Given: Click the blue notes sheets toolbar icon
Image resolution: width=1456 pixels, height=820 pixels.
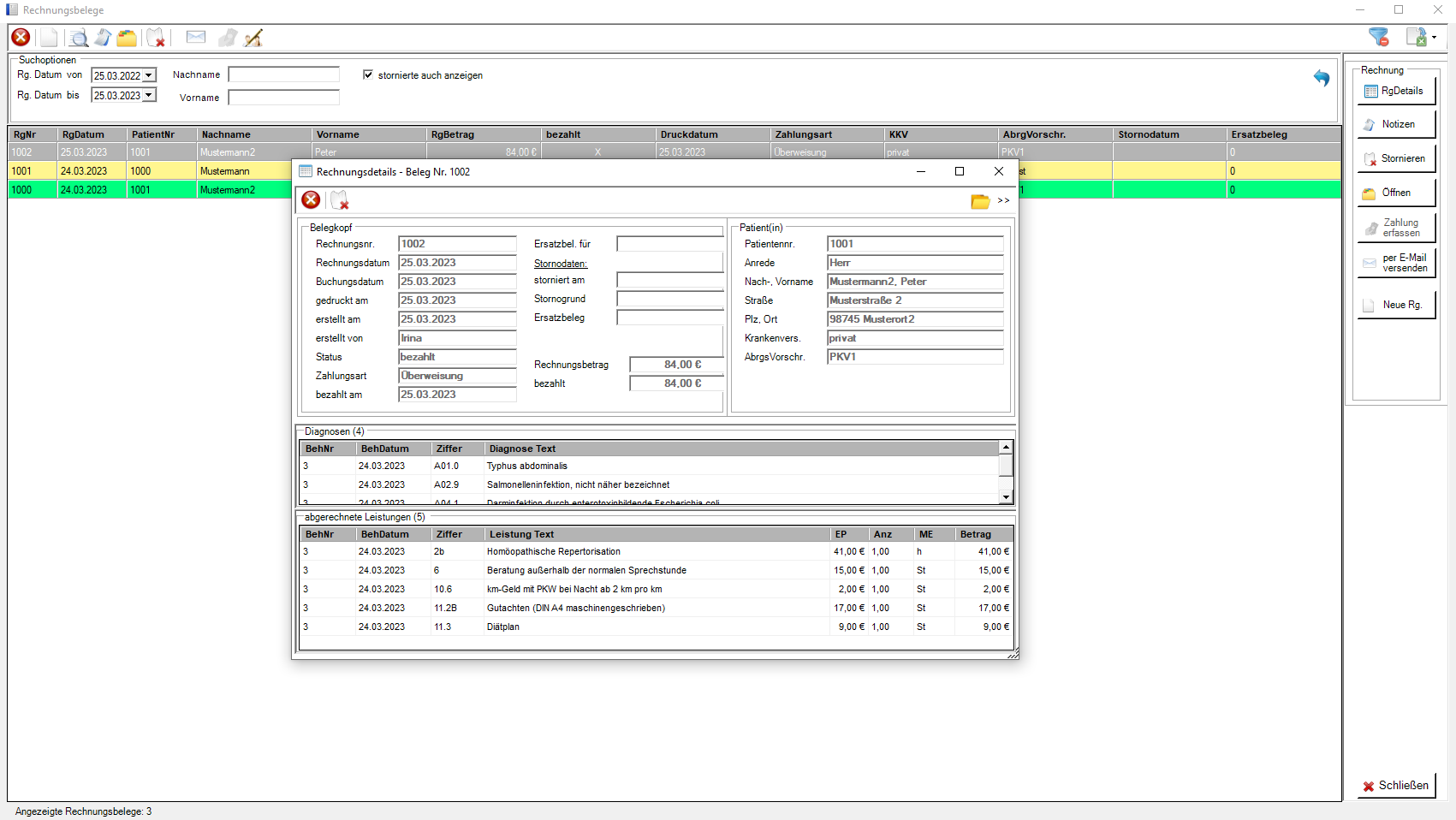Looking at the screenshot, I should click(103, 38).
